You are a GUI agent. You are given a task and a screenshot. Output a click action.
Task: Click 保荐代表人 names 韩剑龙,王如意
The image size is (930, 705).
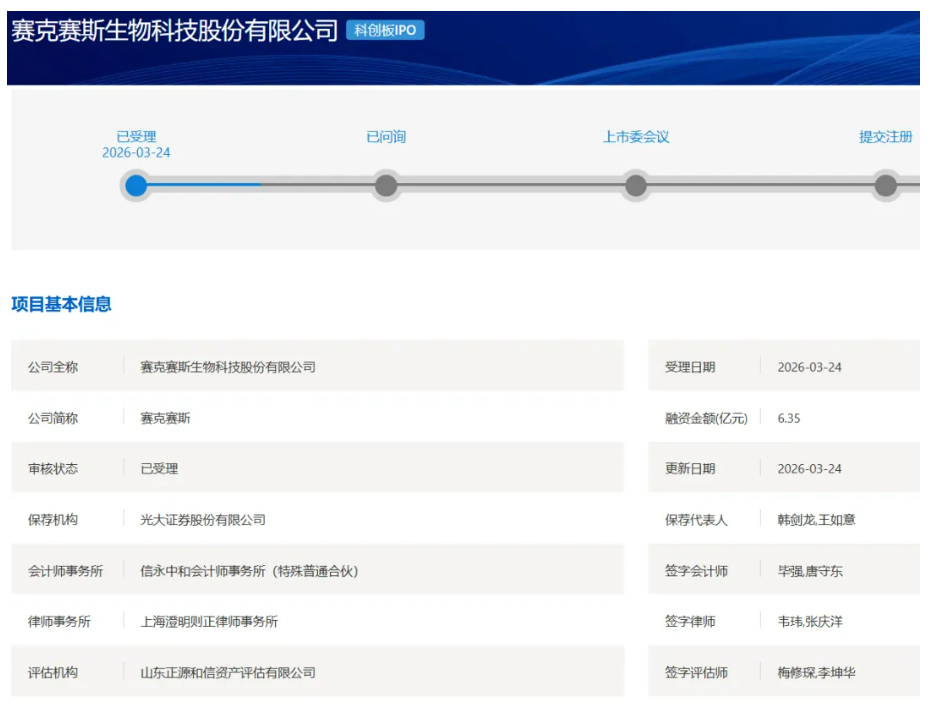click(x=816, y=520)
